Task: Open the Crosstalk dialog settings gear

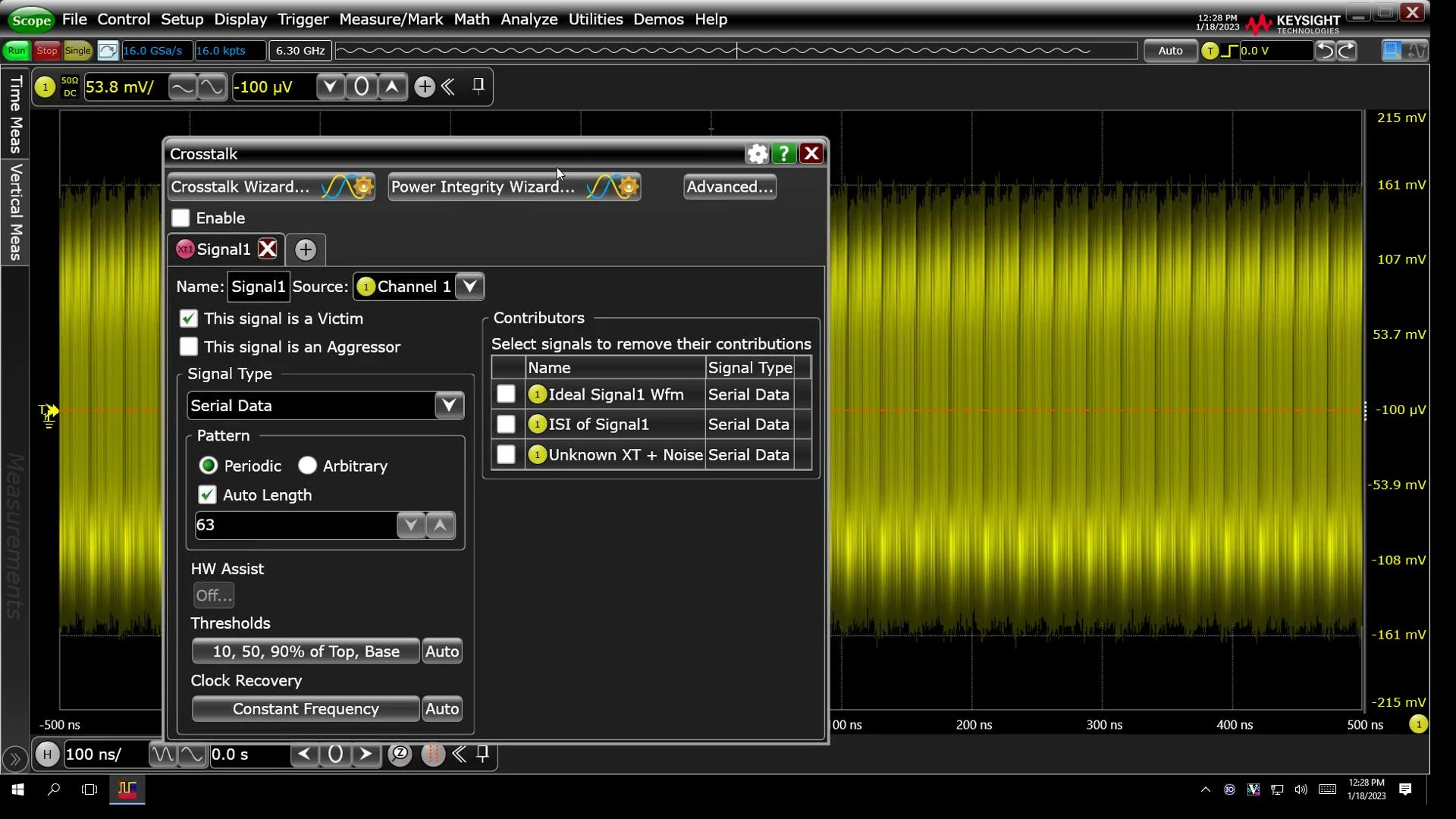Action: (757, 154)
